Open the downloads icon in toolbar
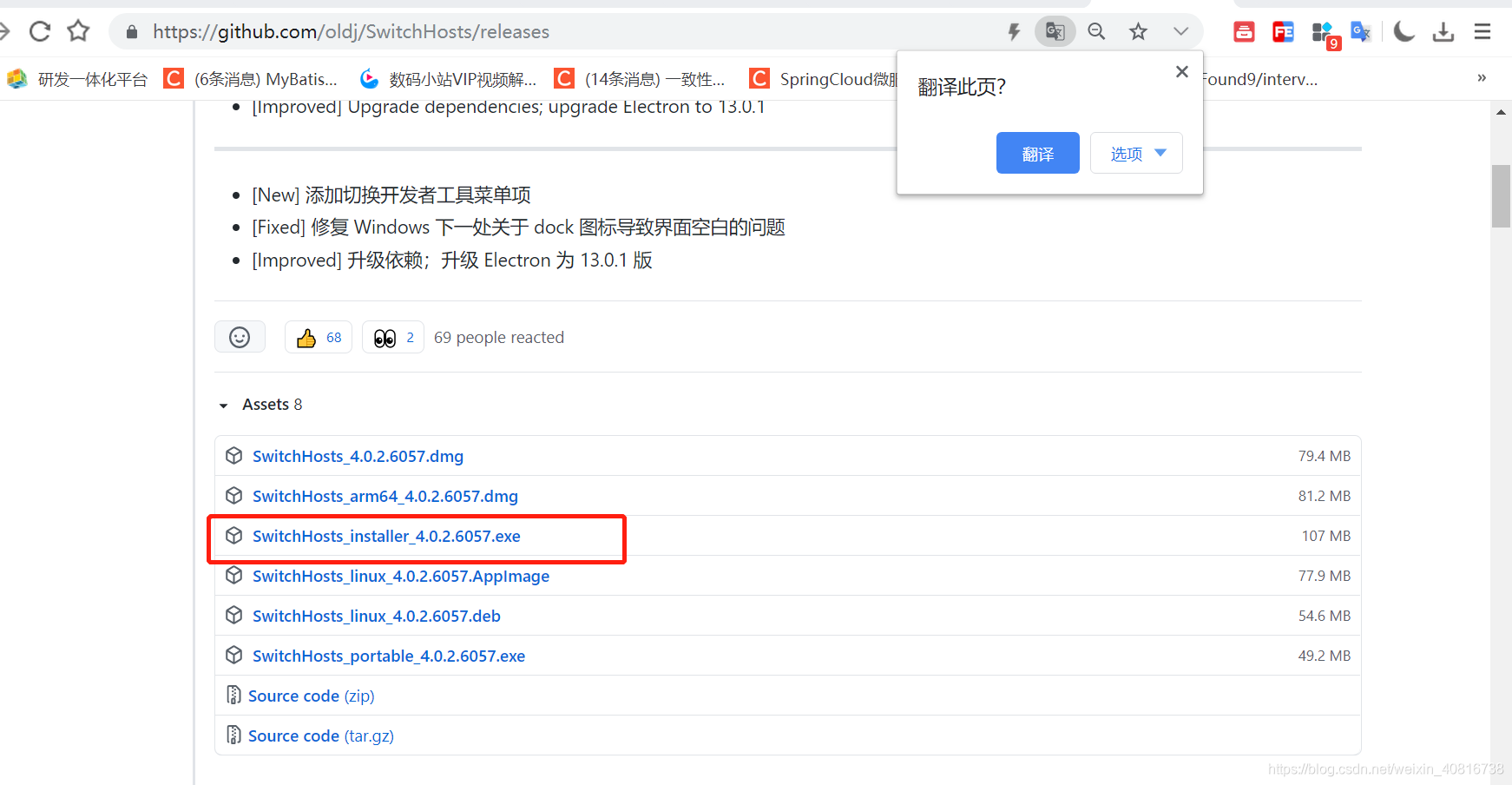1512x785 pixels. [1443, 32]
